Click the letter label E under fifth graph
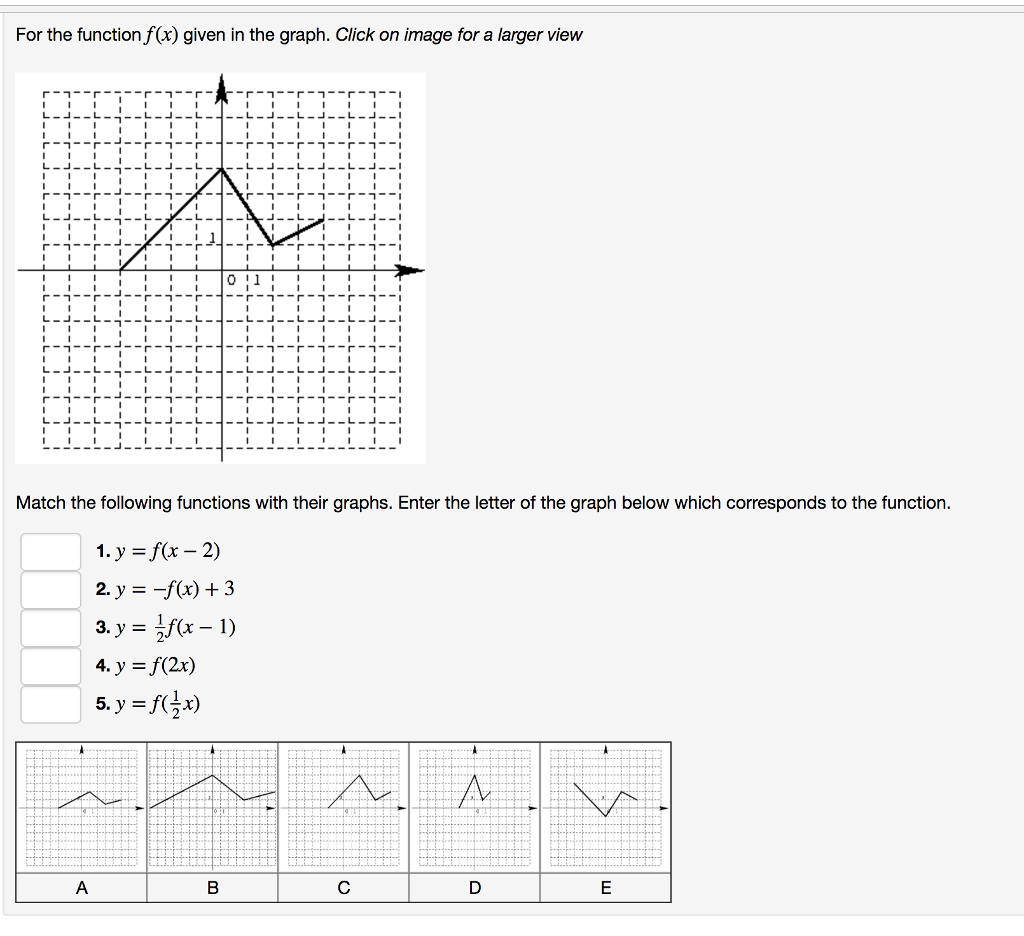 tap(606, 887)
